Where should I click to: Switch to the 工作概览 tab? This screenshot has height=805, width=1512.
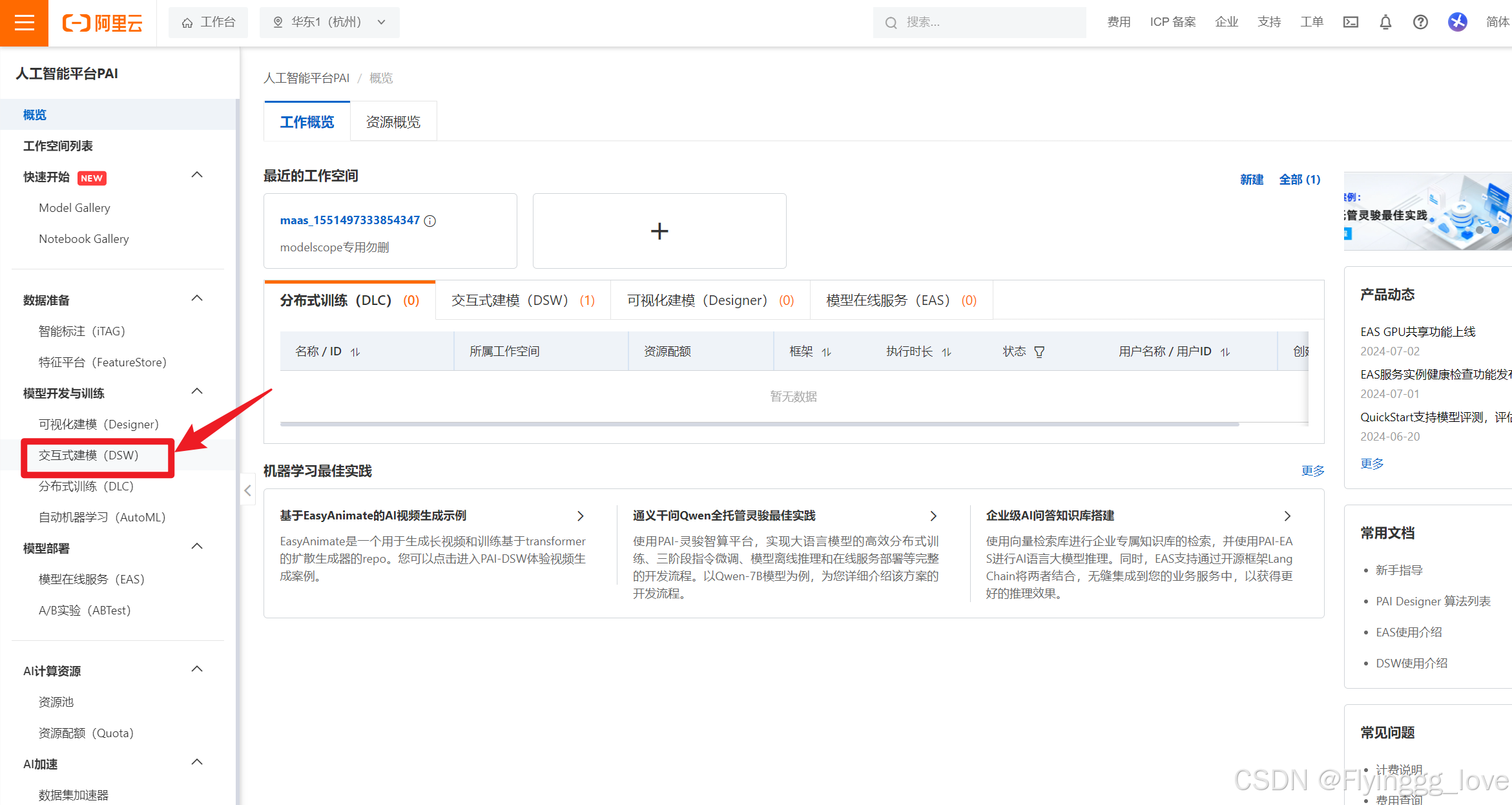point(307,121)
